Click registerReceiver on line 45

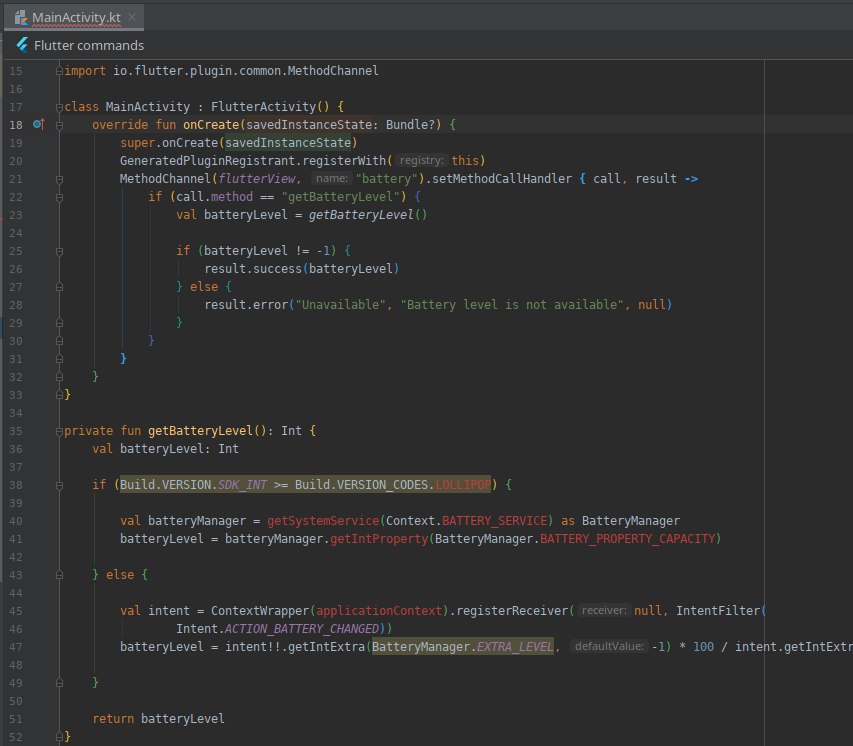[512, 611]
